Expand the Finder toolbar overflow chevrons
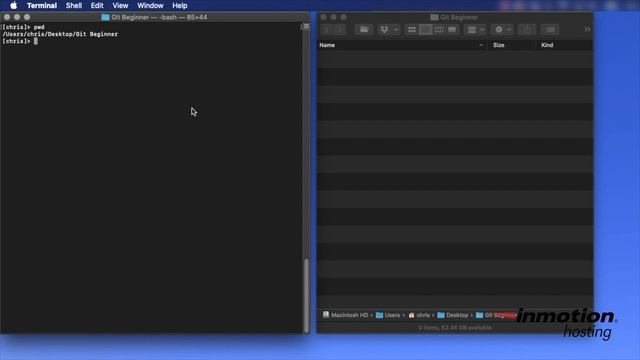Screen dimensions: 640x360 (587, 29)
